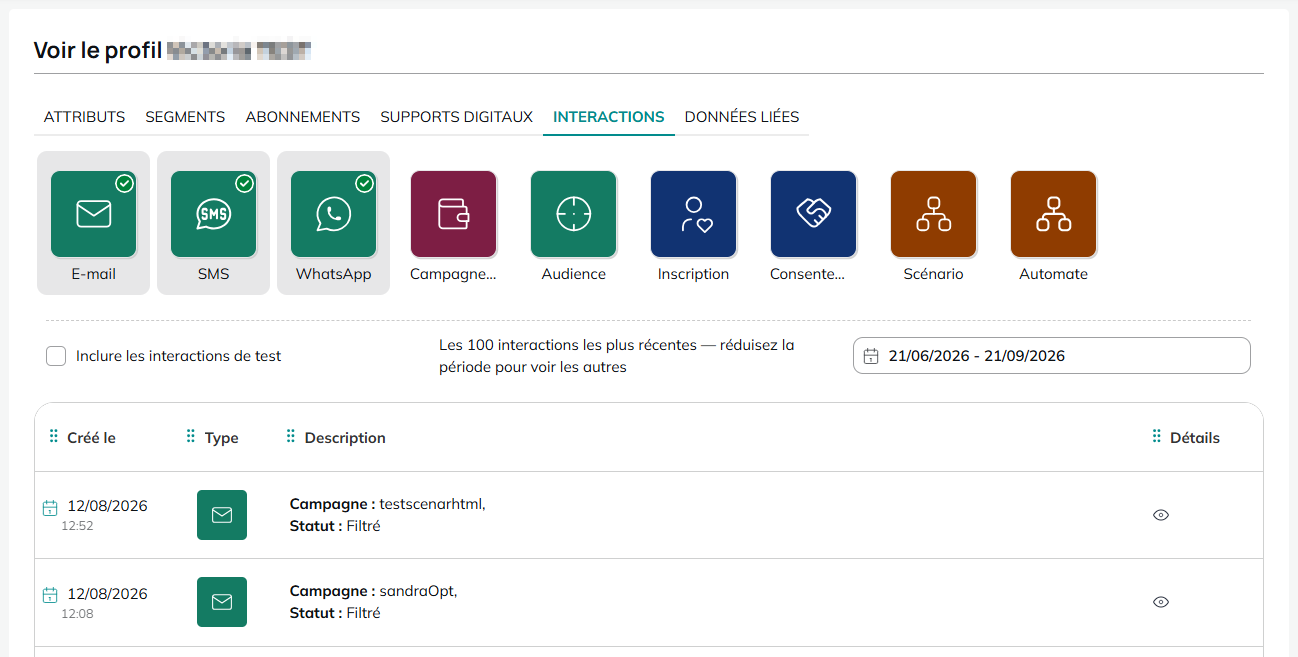Open the SUPPORTS DIGITAUX tab
The image size is (1298, 657).
point(456,117)
